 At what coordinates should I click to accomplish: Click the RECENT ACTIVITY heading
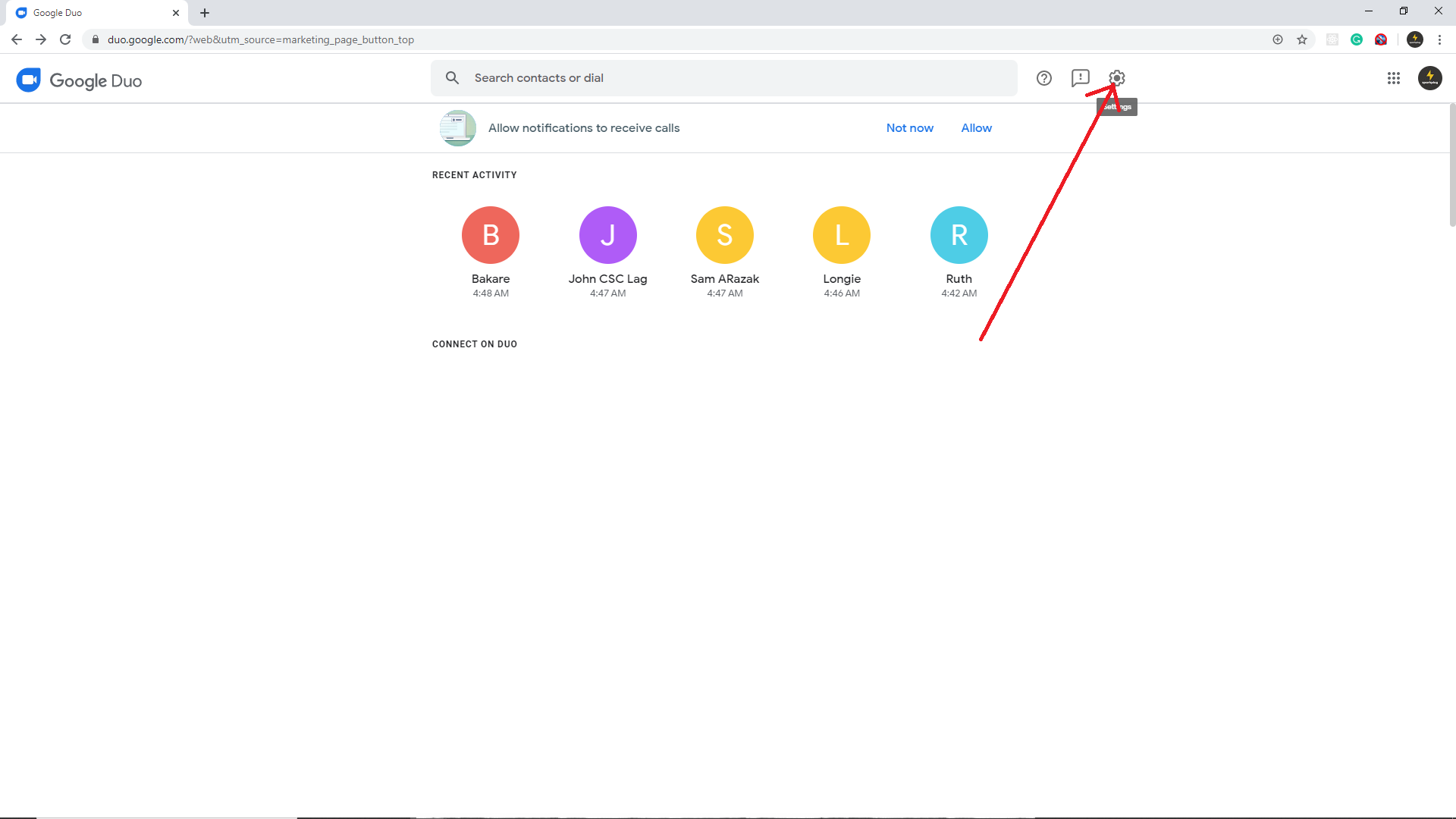pos(475,175)
